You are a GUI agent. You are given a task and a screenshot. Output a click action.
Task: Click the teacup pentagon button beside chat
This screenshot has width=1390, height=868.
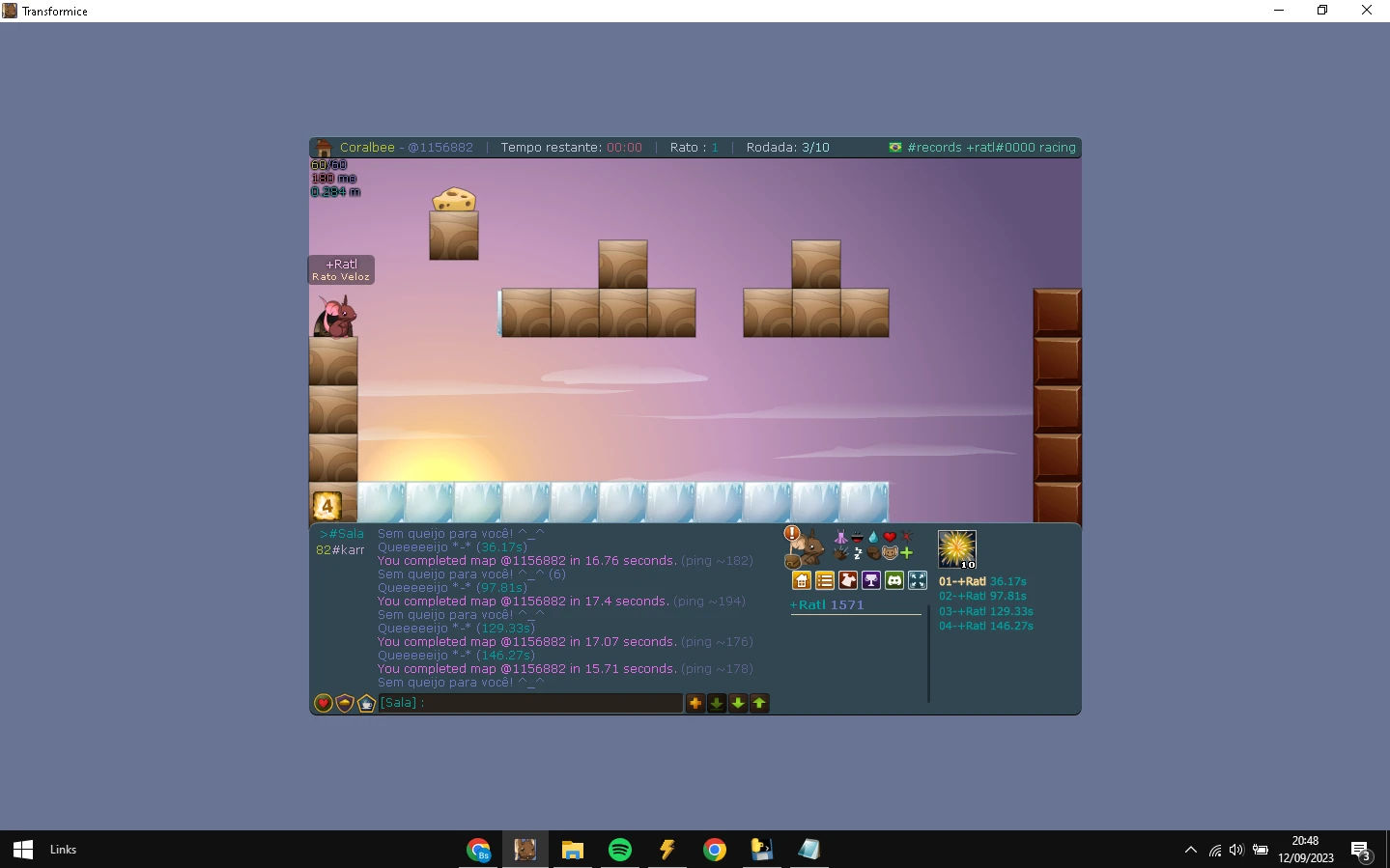click(x=366, y=703)
